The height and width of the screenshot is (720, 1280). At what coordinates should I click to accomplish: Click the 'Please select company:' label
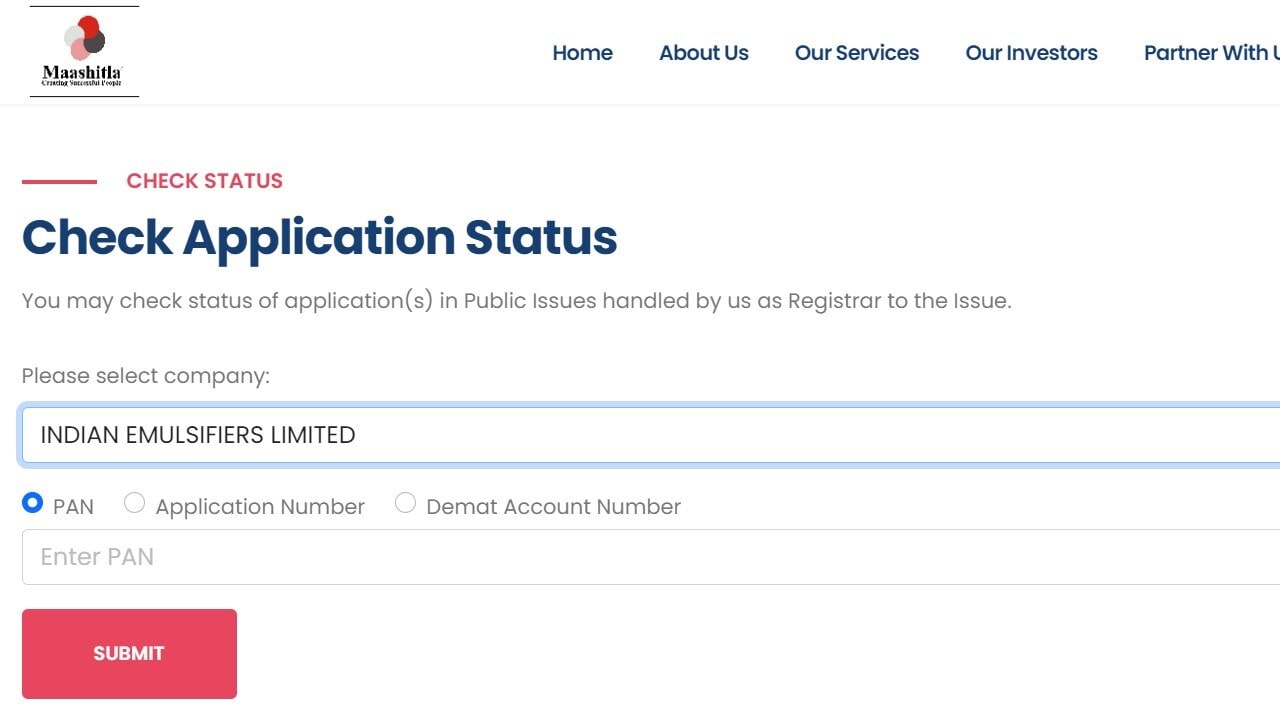pos(146,376)
